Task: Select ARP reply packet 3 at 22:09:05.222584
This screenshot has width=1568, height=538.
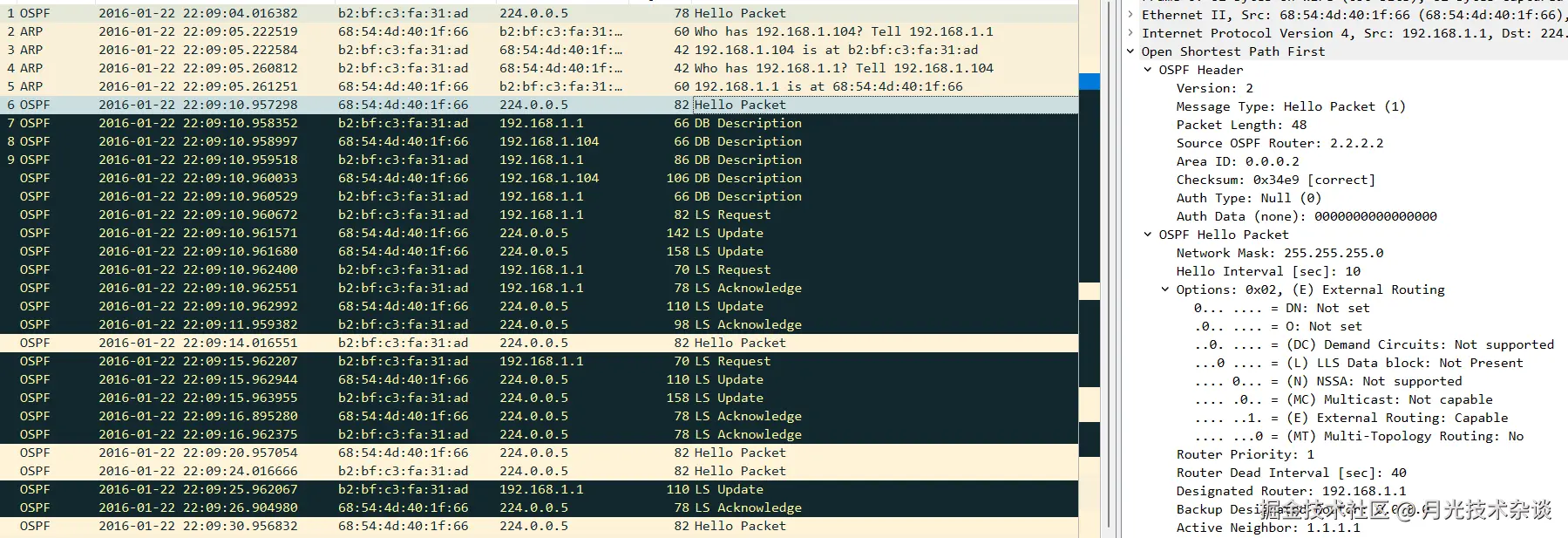Action: point(539,50)
